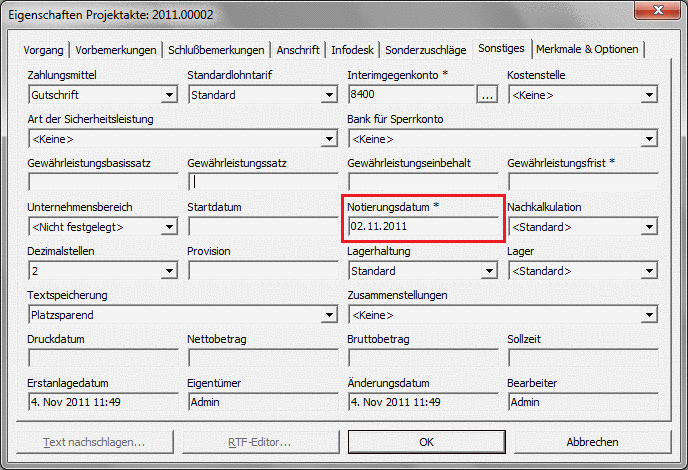Click the Erstanlagedatum field
Viewport: 688px width, 470px height.
[103, 402]
